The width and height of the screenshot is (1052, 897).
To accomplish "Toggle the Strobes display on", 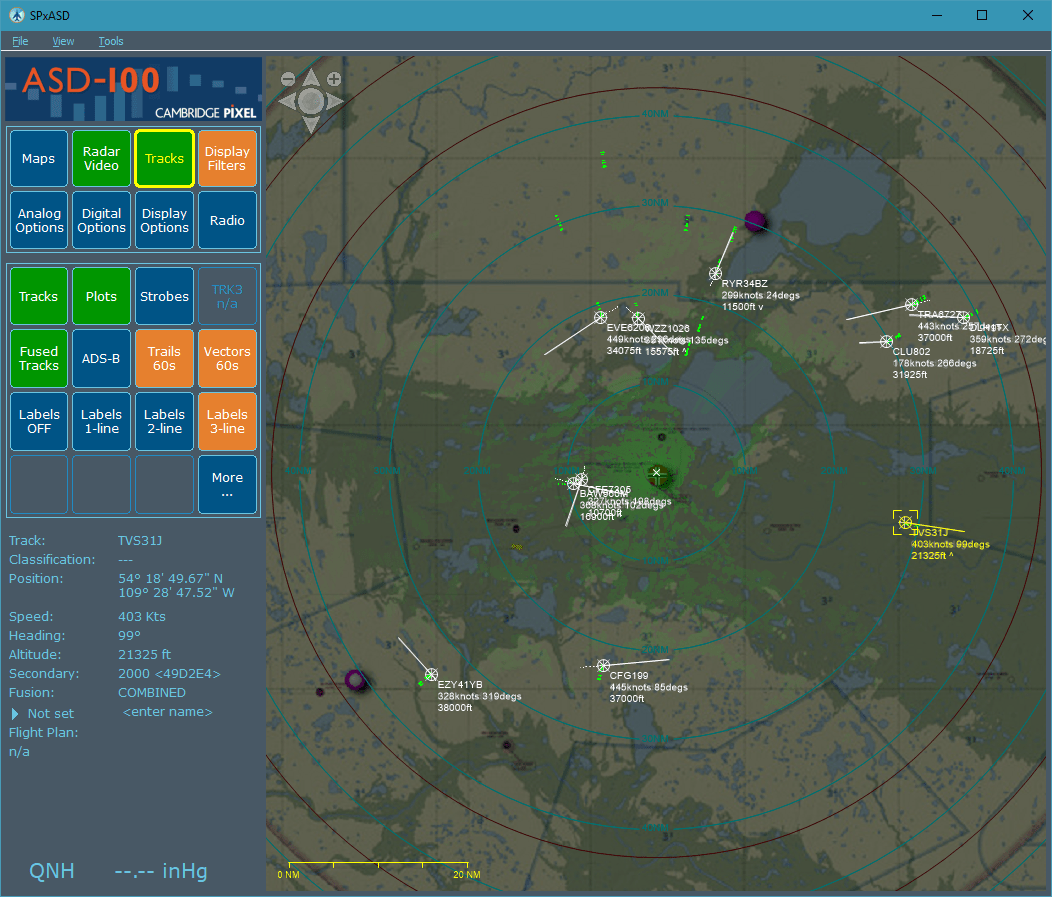I will pos(164,295).
